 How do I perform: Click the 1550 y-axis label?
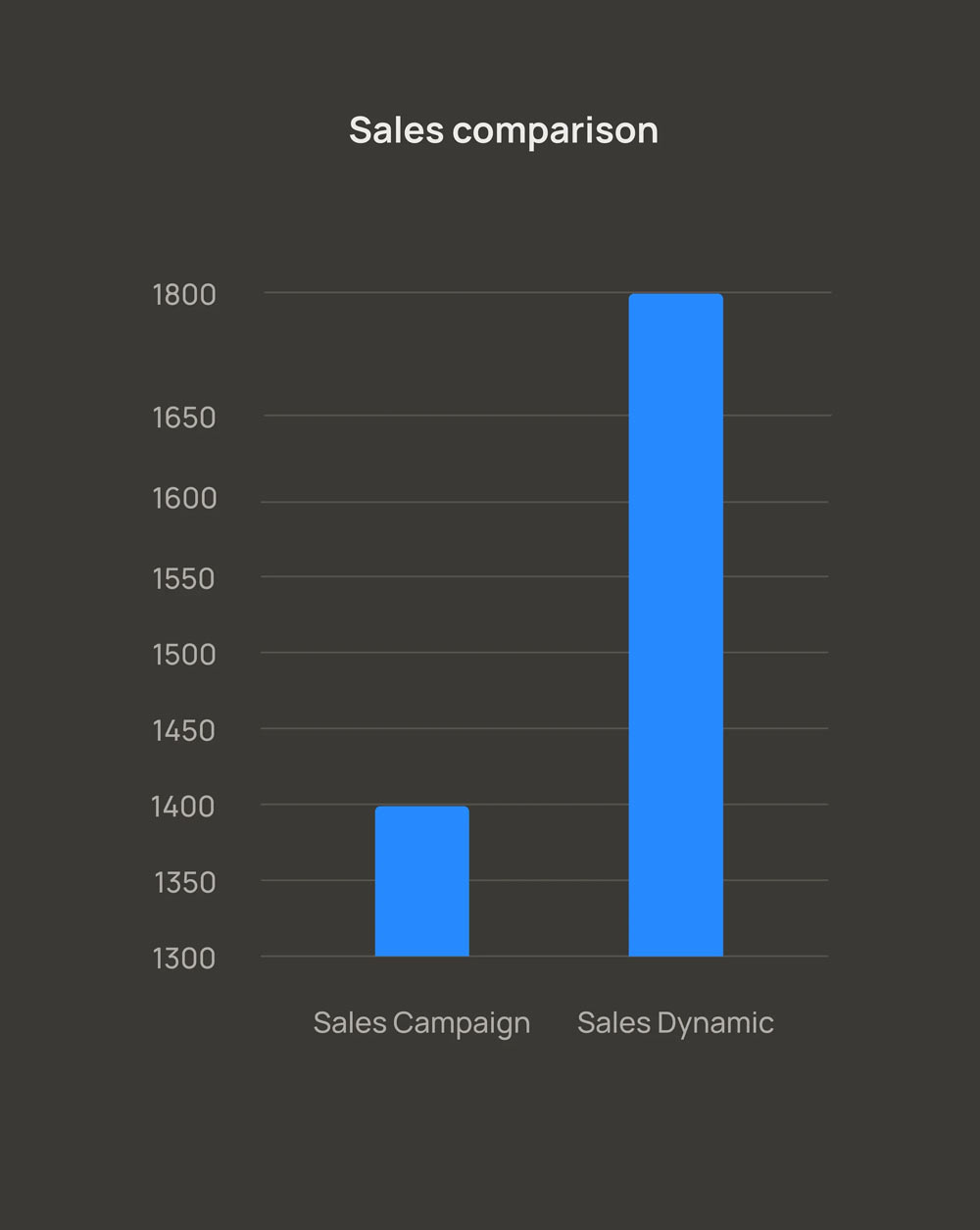[x=184, y=579]
